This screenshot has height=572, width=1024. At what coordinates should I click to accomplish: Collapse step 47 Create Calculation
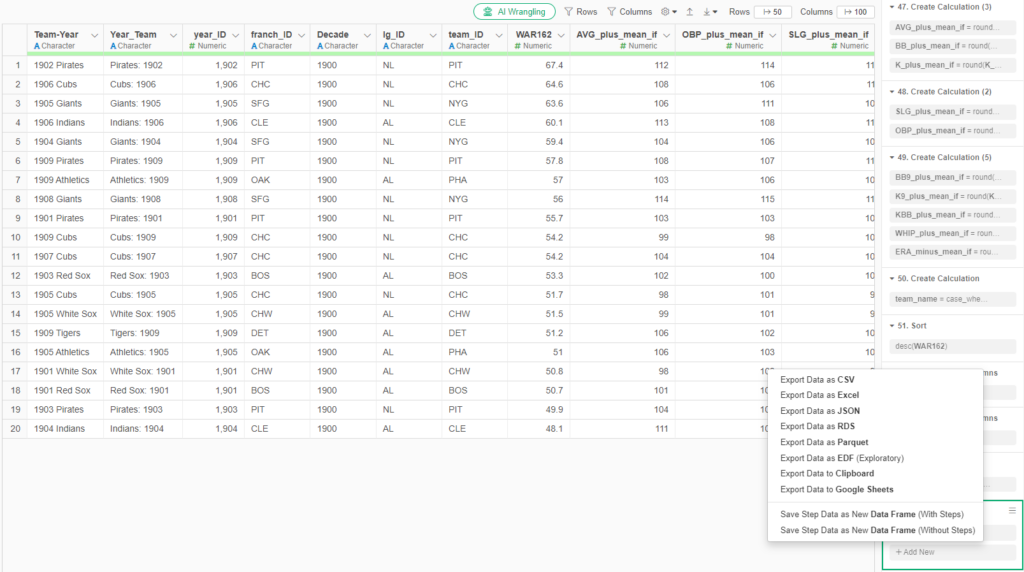[x=891, y=6]
